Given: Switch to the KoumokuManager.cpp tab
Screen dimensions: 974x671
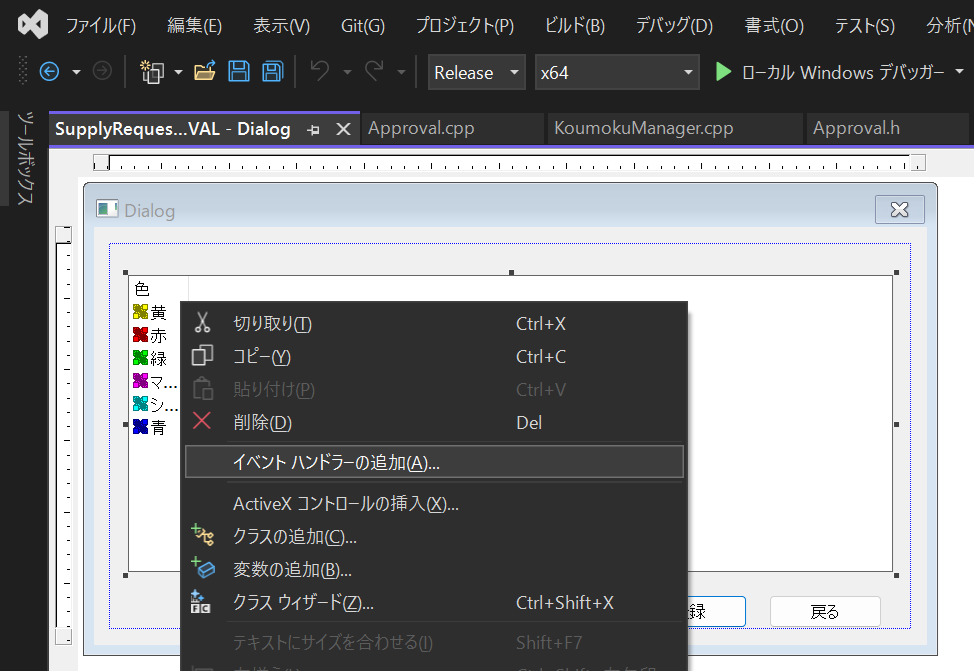Looking at the screenshot, I should (x=644, y=128).
